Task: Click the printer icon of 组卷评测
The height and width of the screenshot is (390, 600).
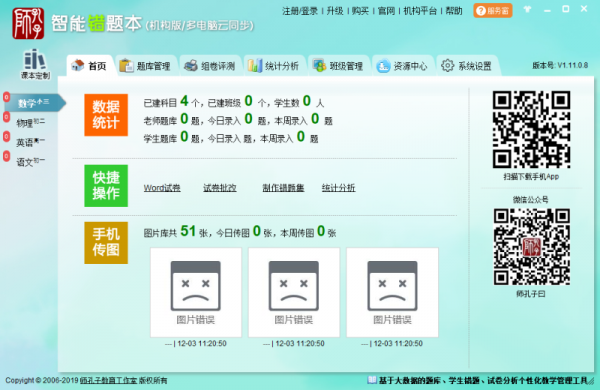Action: pos(191,66)
